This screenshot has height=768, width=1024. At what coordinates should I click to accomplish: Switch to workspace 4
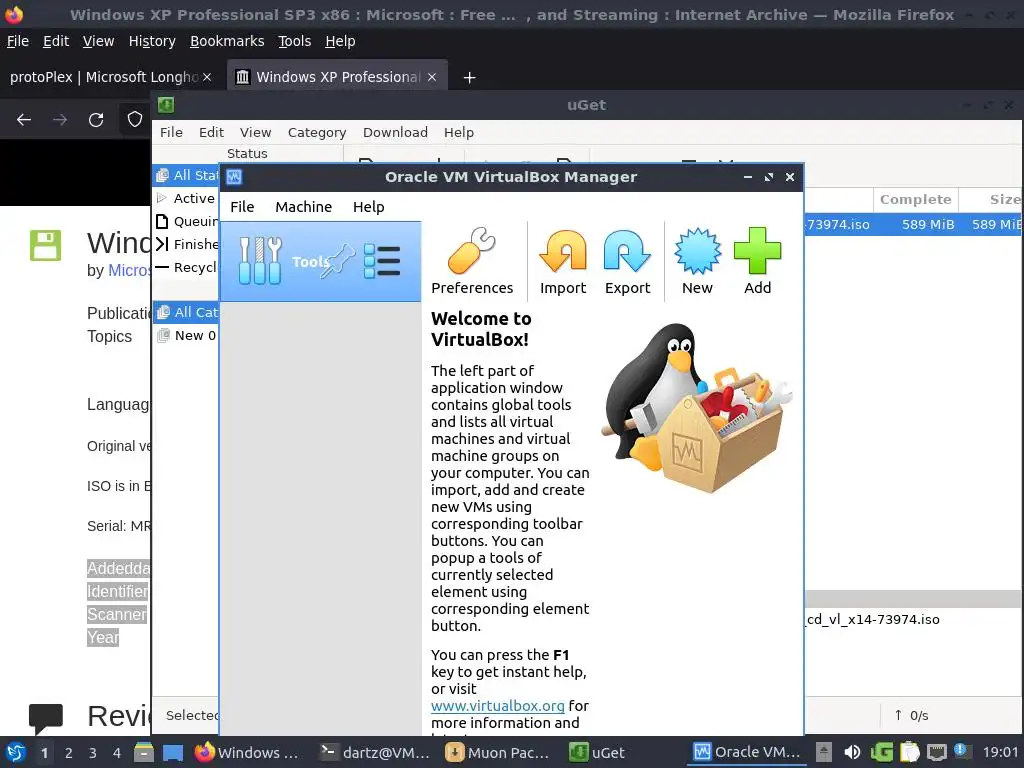pyautogui.click(x=116, y=753)
